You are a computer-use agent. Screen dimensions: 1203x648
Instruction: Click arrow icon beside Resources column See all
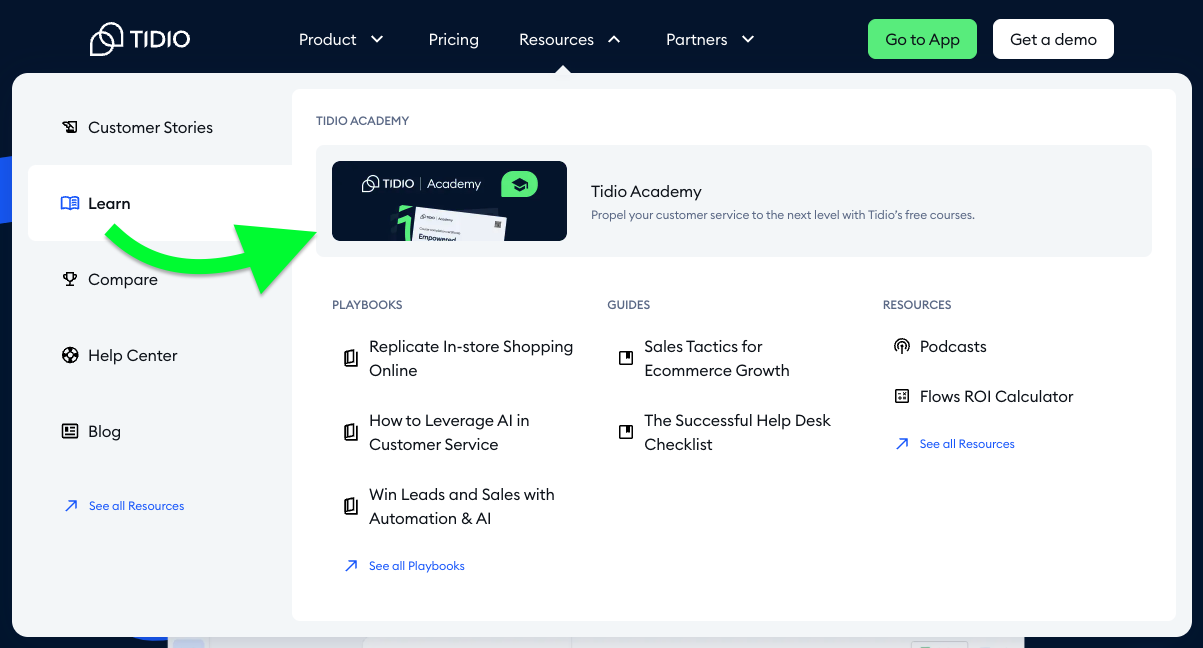(x=902, y=444)
